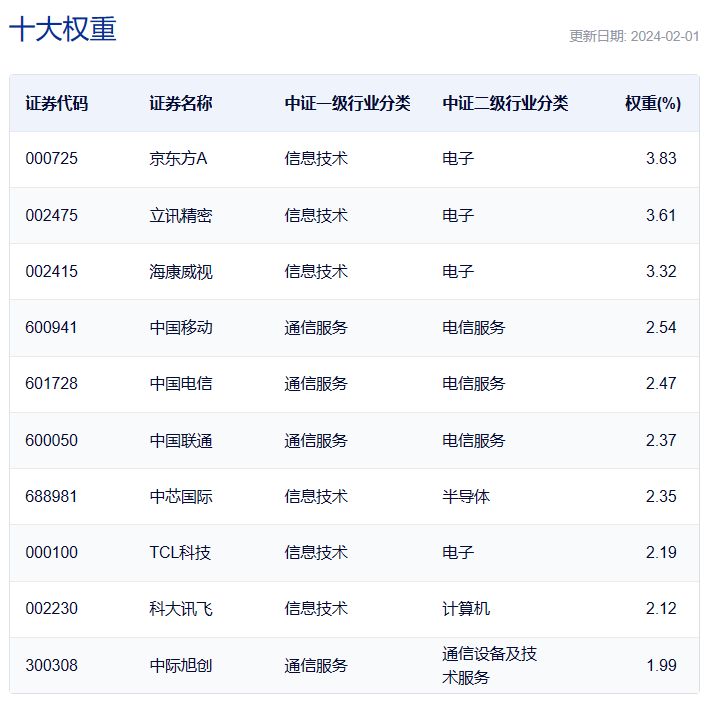Select security code 601728
Viewport: 707px width, 716px height.
52,384
